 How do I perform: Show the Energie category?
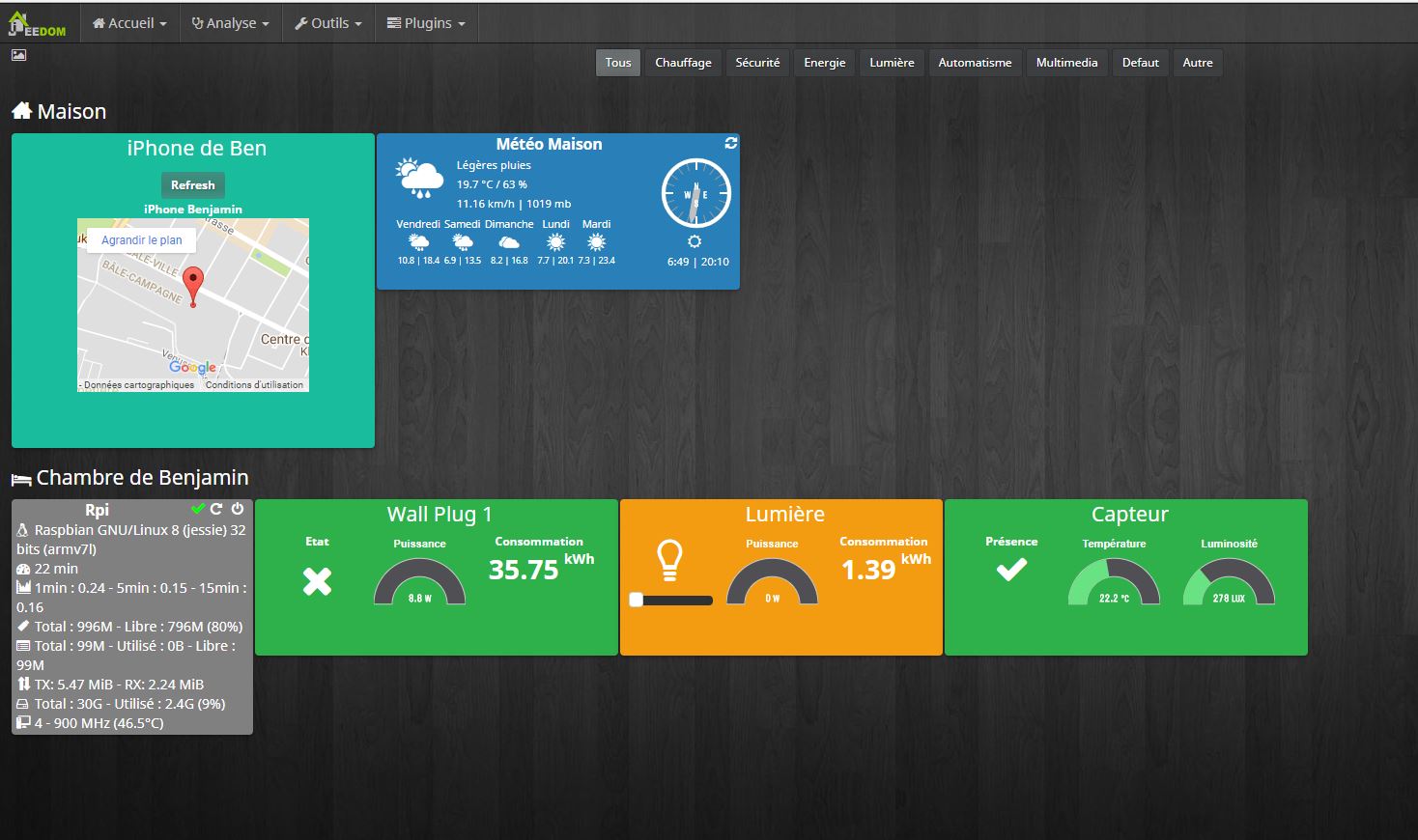point(825,63)
